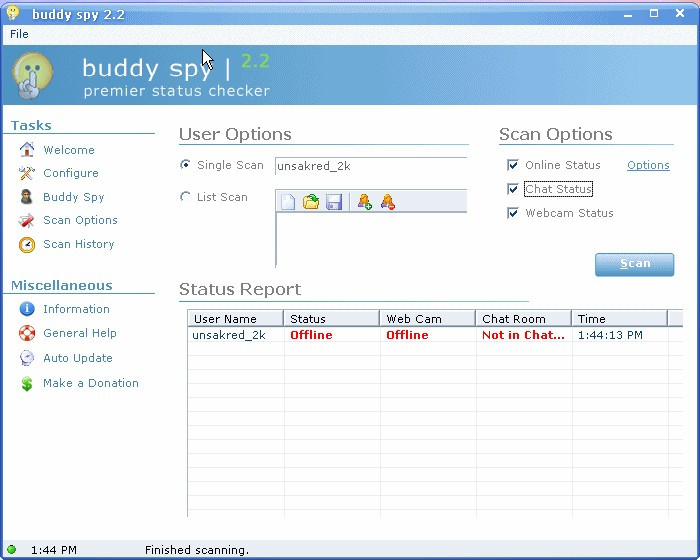Image resolution: width=700 pixels, height=560 pixels.
Task: Uncheck the Online Status checkbox
Action: pyautogui.click(x=512, y=165)
